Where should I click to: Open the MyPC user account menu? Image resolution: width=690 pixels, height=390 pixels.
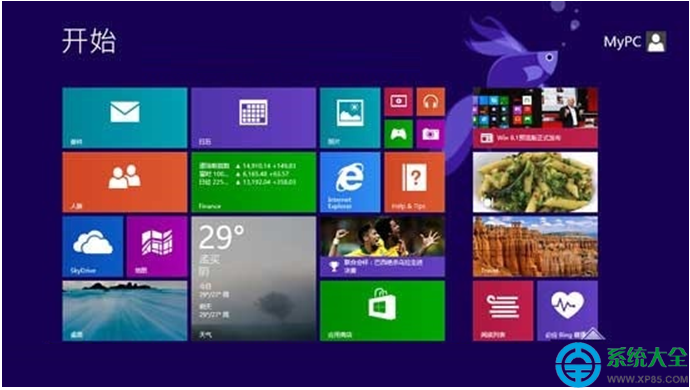click(x=635, y=42)
